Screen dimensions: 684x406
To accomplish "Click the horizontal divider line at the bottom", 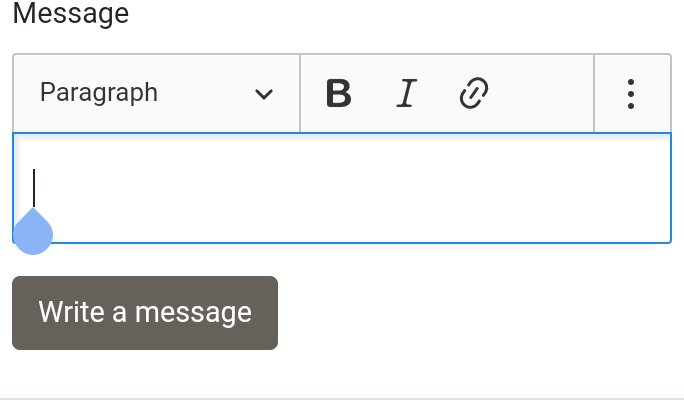I will (x=342, y=398).
